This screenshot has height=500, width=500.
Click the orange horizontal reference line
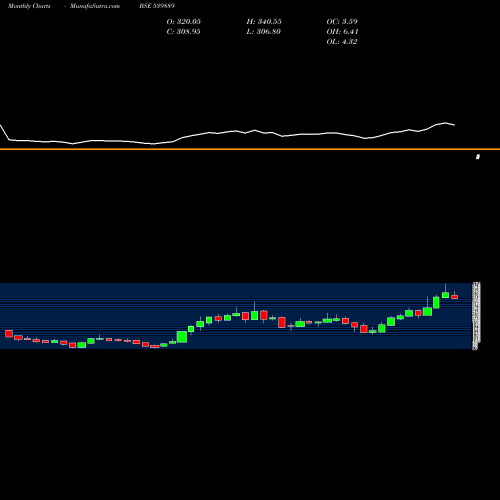(250, 149)
